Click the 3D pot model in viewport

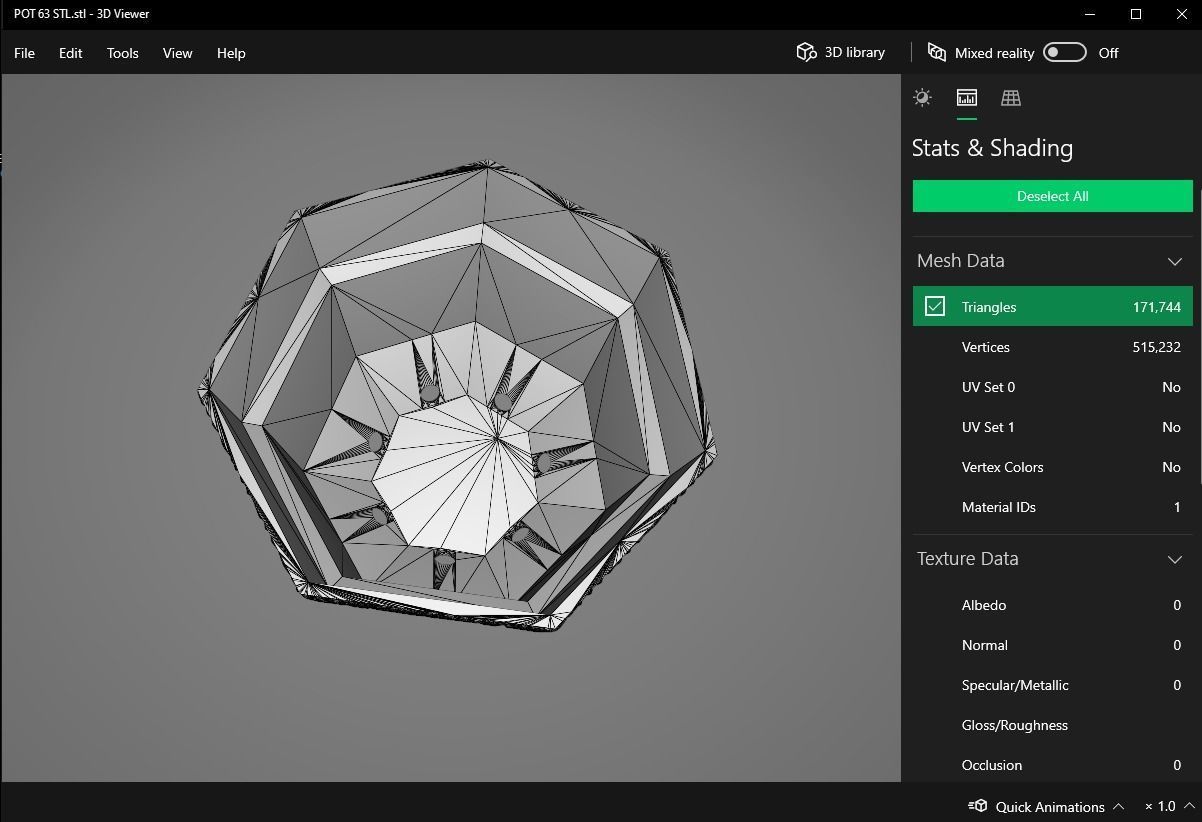pos(458,395)
